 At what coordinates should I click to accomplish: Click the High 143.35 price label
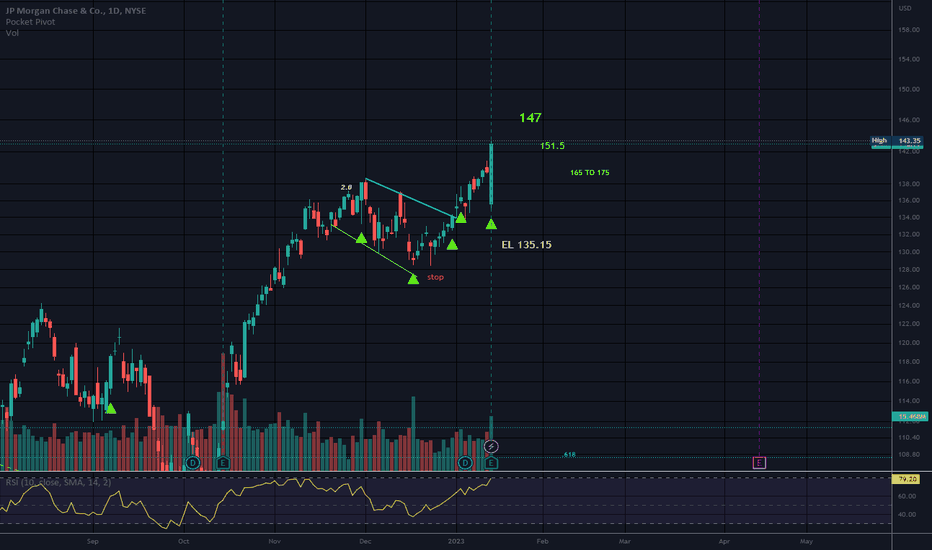897,141
